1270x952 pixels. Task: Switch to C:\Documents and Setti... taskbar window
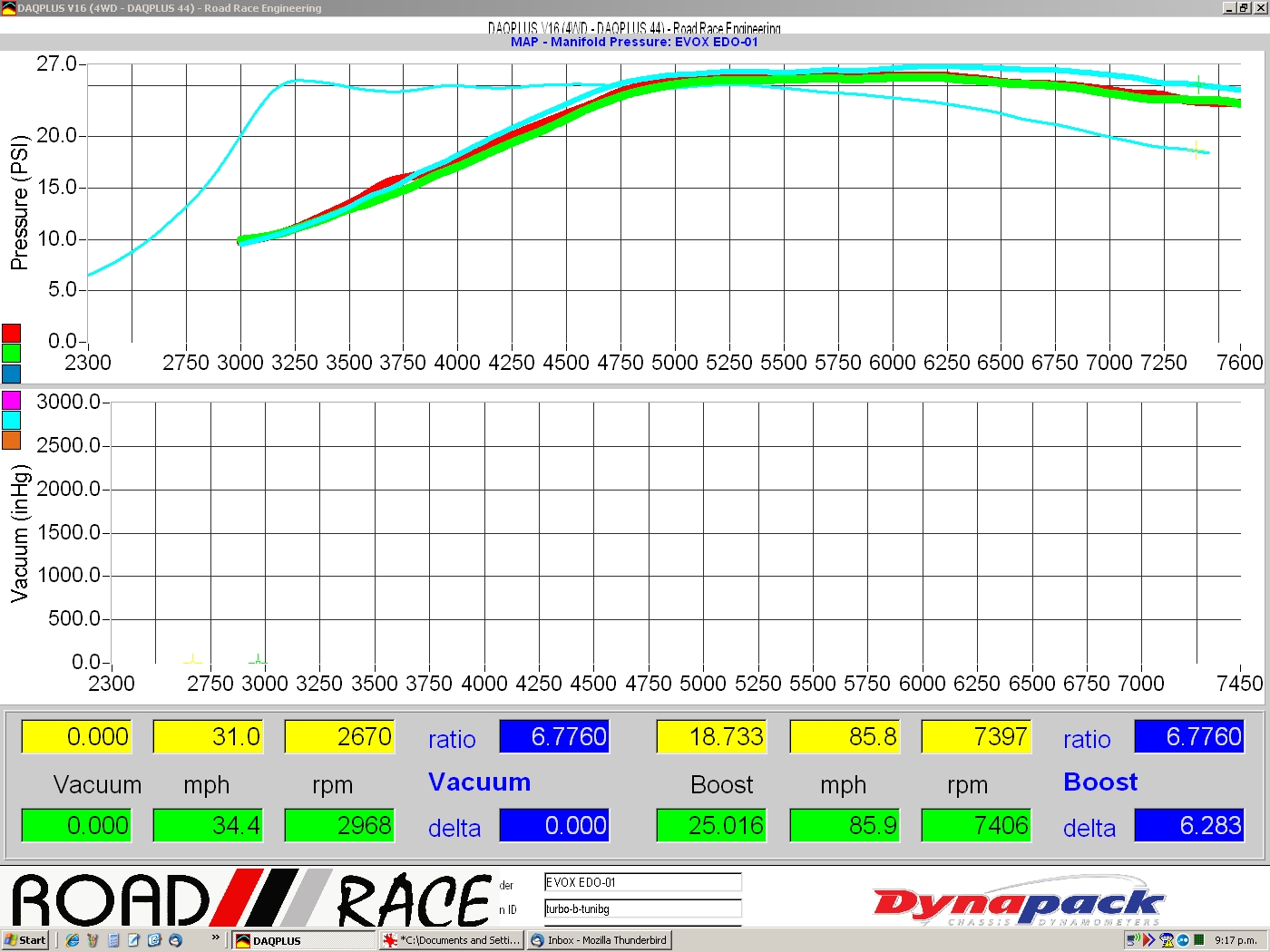click(452, 940)
